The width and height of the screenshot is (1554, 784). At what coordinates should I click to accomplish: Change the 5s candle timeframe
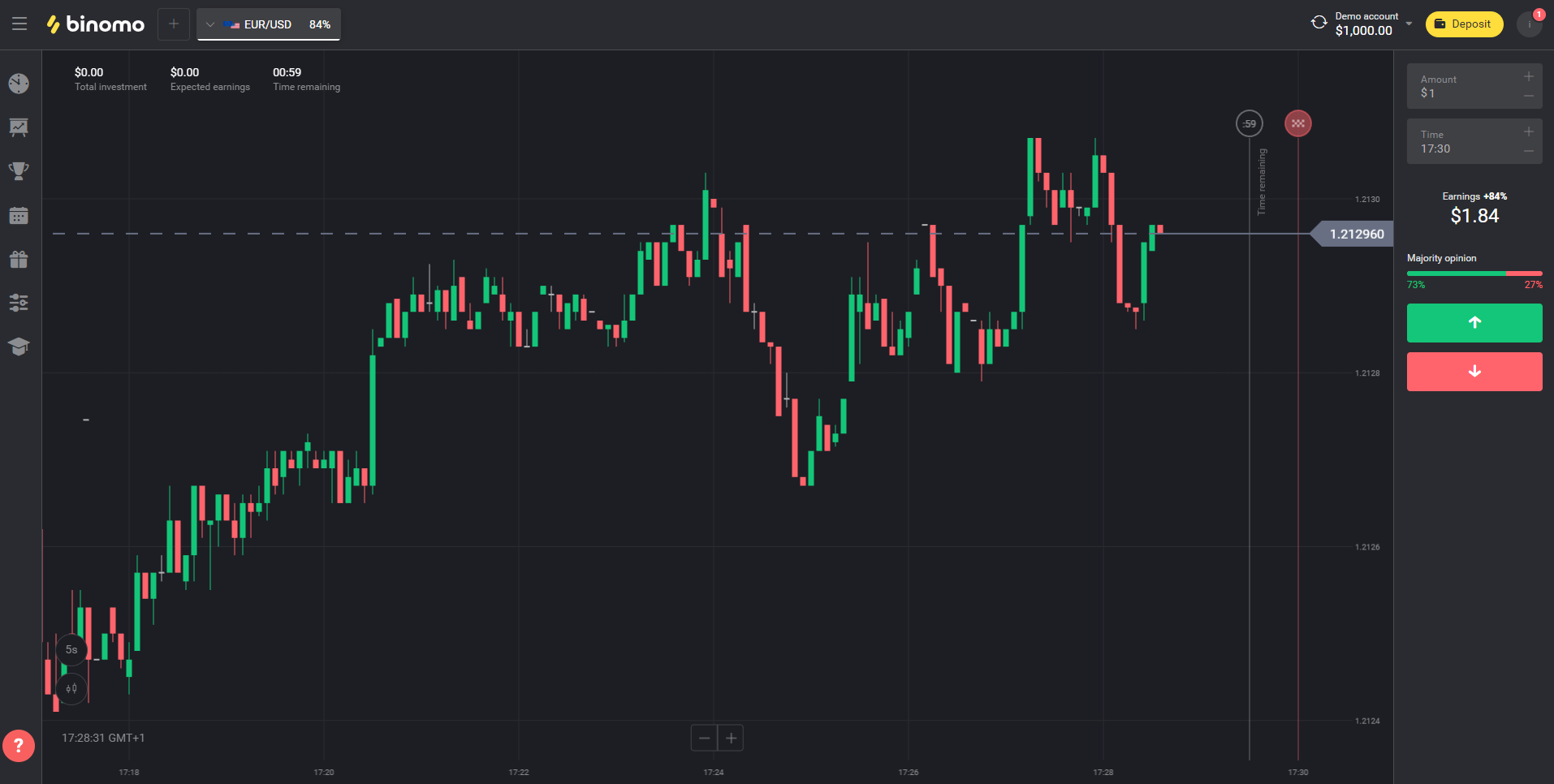71,649
